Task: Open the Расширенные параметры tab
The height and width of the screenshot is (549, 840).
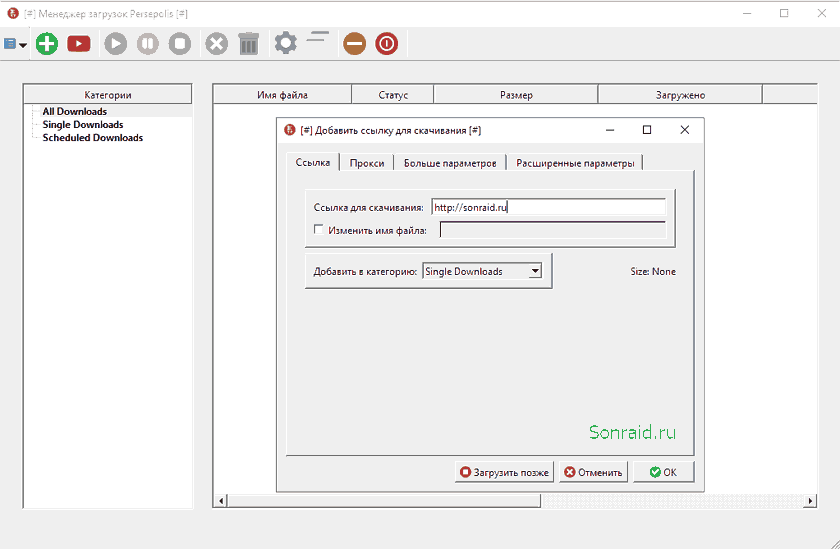Action: coord(575,163)
